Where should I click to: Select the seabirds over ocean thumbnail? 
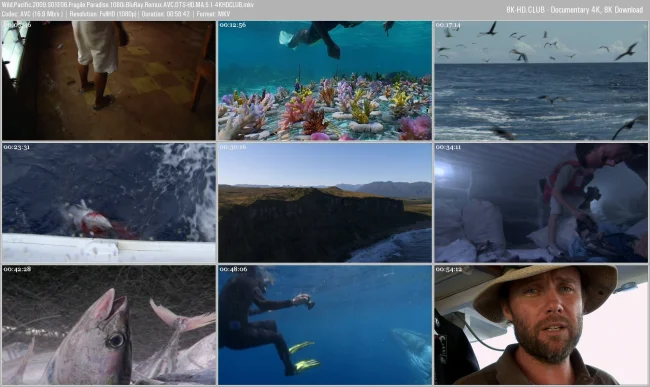(x=541, y=80)
